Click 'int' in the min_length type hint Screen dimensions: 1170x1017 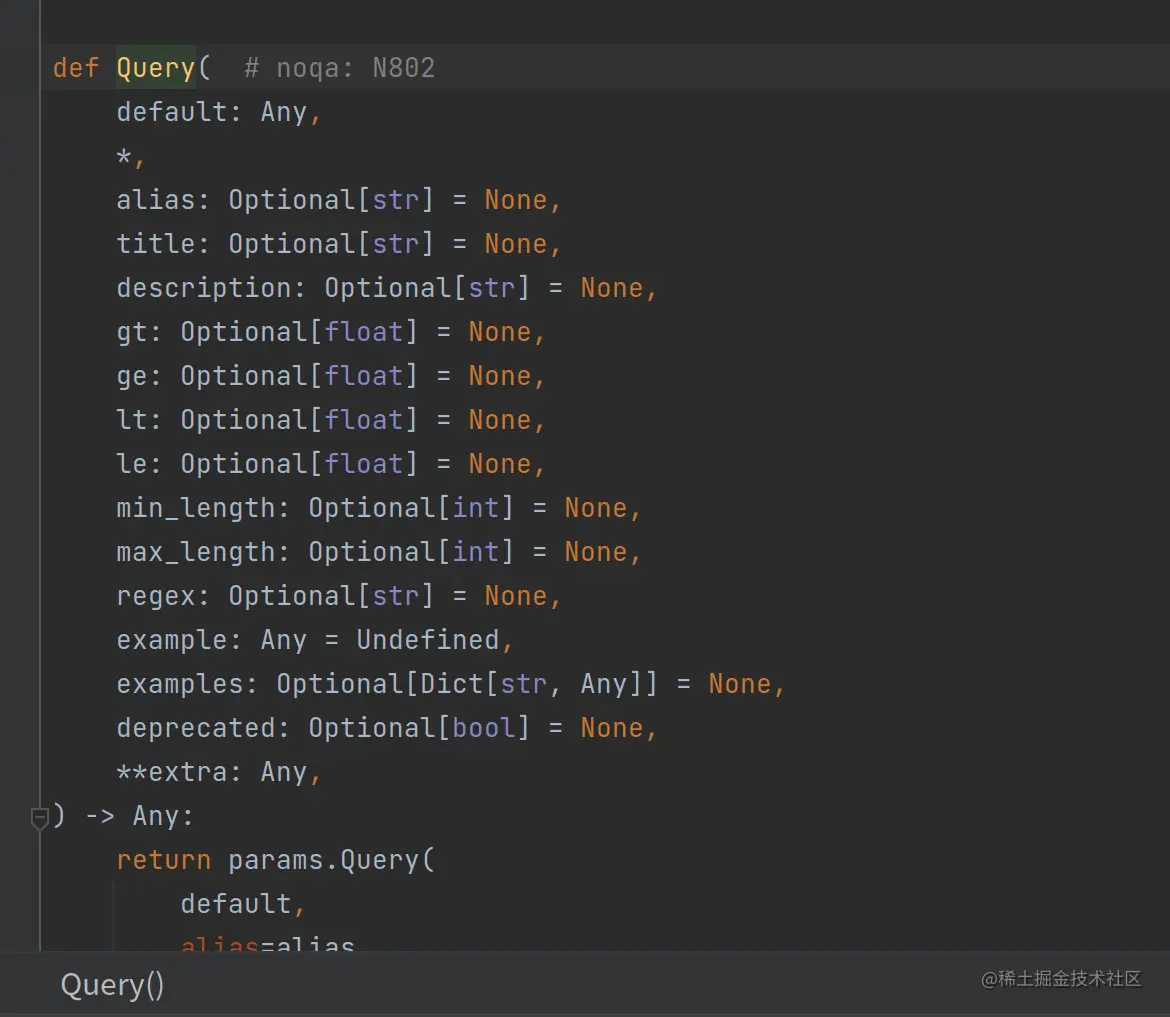475,508
